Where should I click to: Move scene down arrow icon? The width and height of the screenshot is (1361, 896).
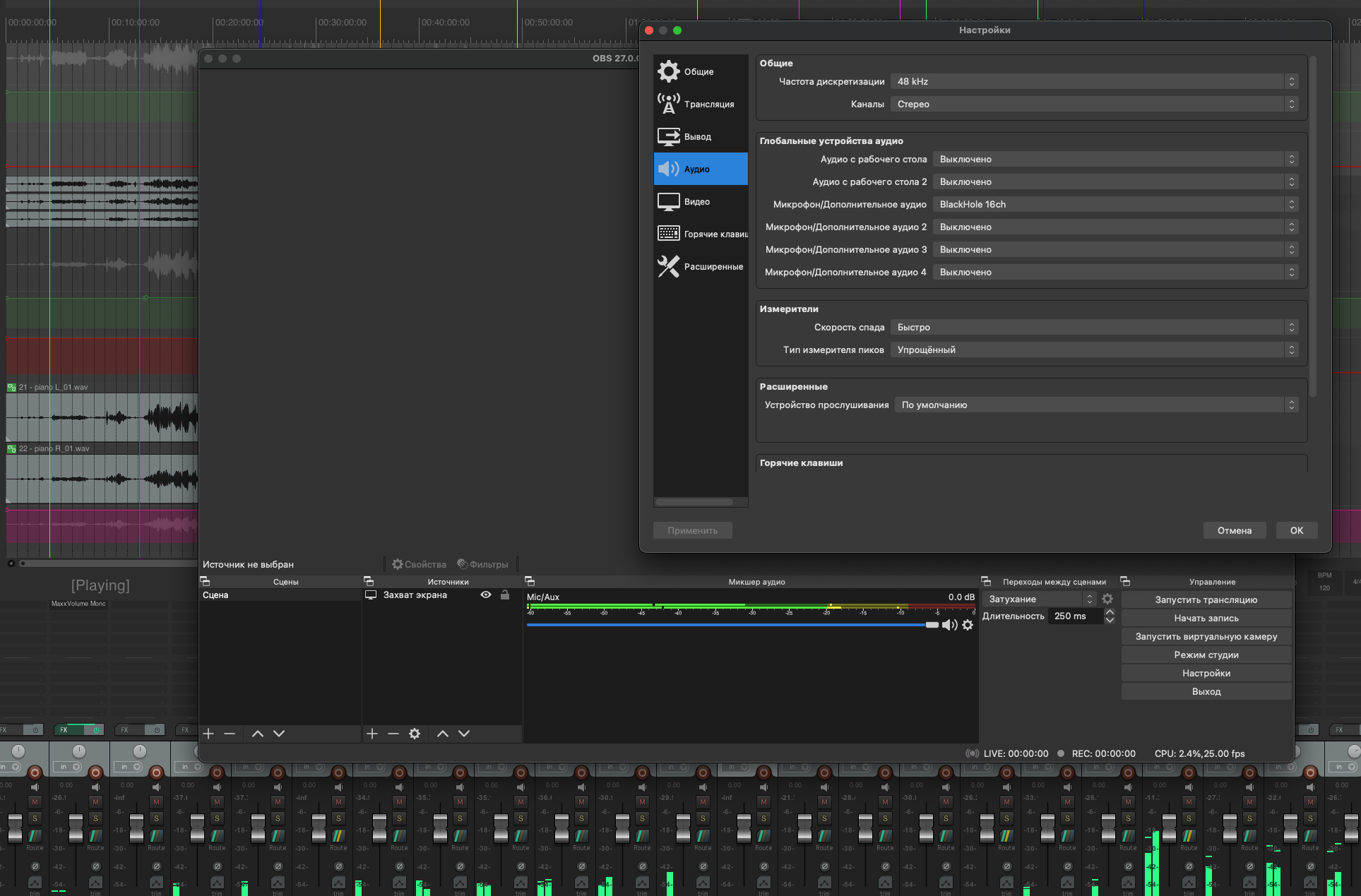pos(279,734)
